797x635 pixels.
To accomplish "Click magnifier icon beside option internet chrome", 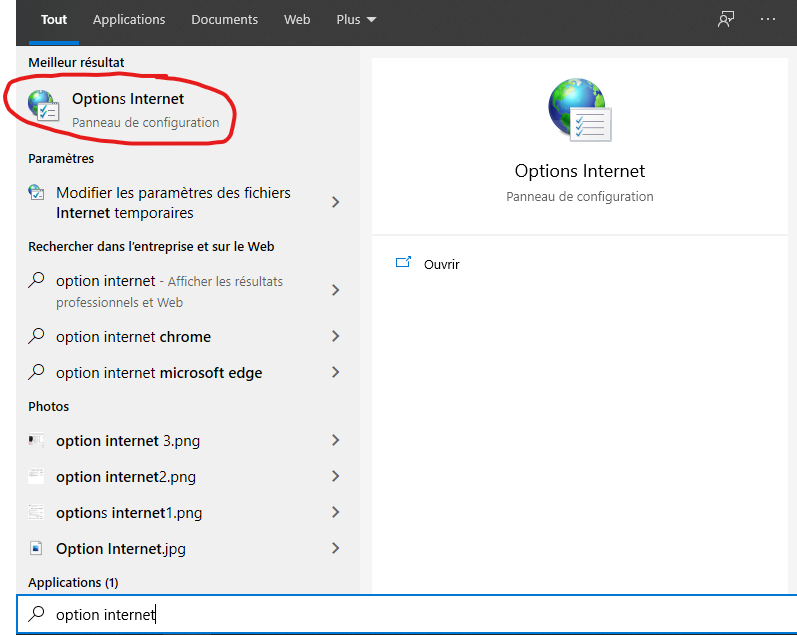I will tap(36, 336).
